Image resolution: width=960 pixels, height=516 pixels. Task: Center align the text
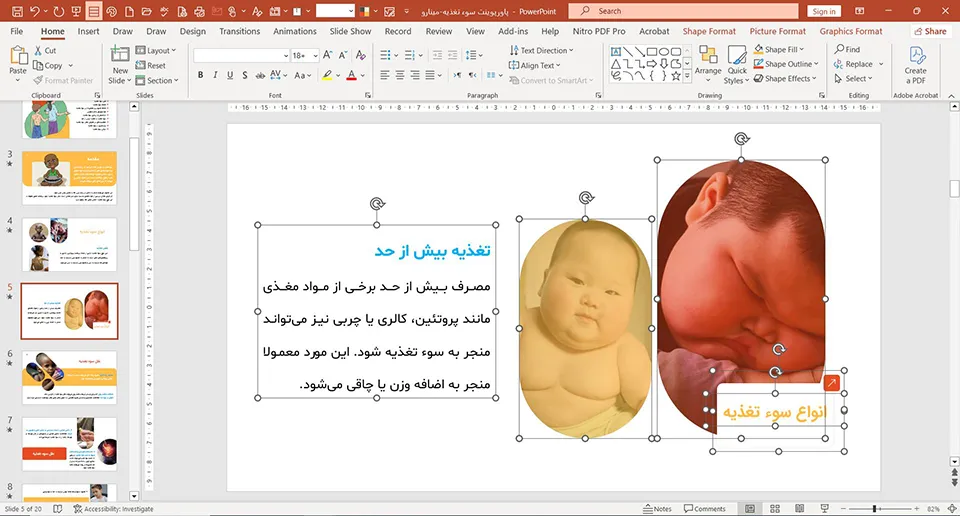point(400,75)
